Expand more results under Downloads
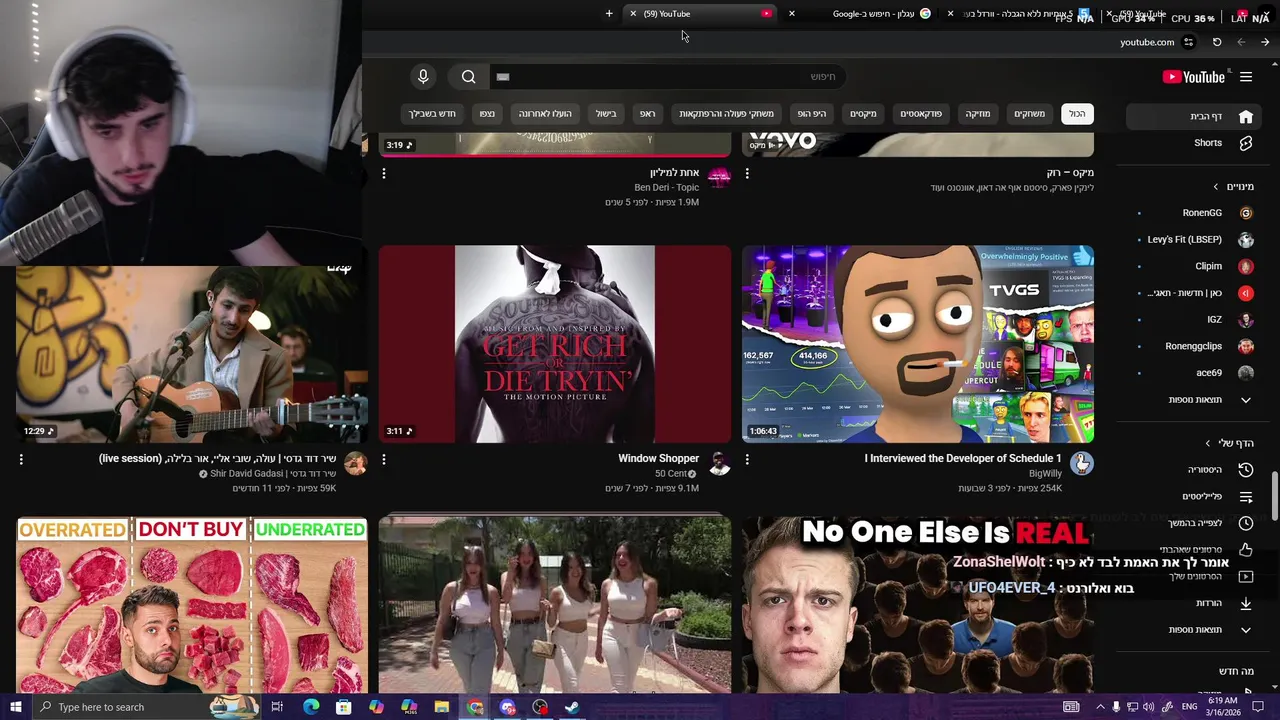The image size is (1280, 720). point(1194,630)
